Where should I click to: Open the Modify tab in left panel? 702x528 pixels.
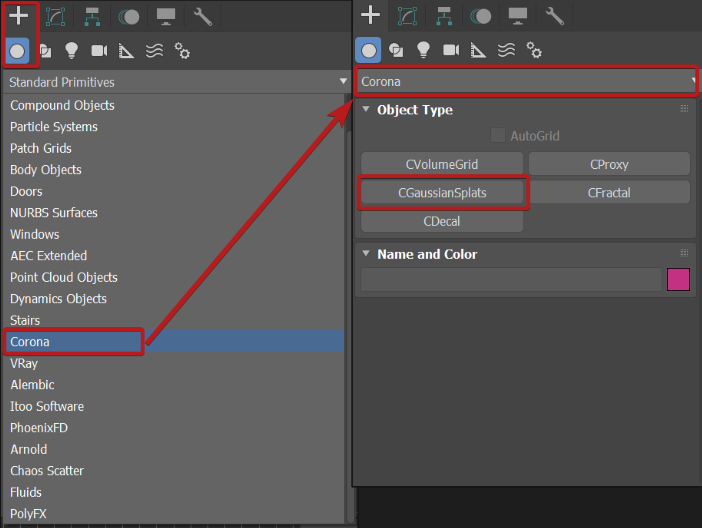click(56, 17)
